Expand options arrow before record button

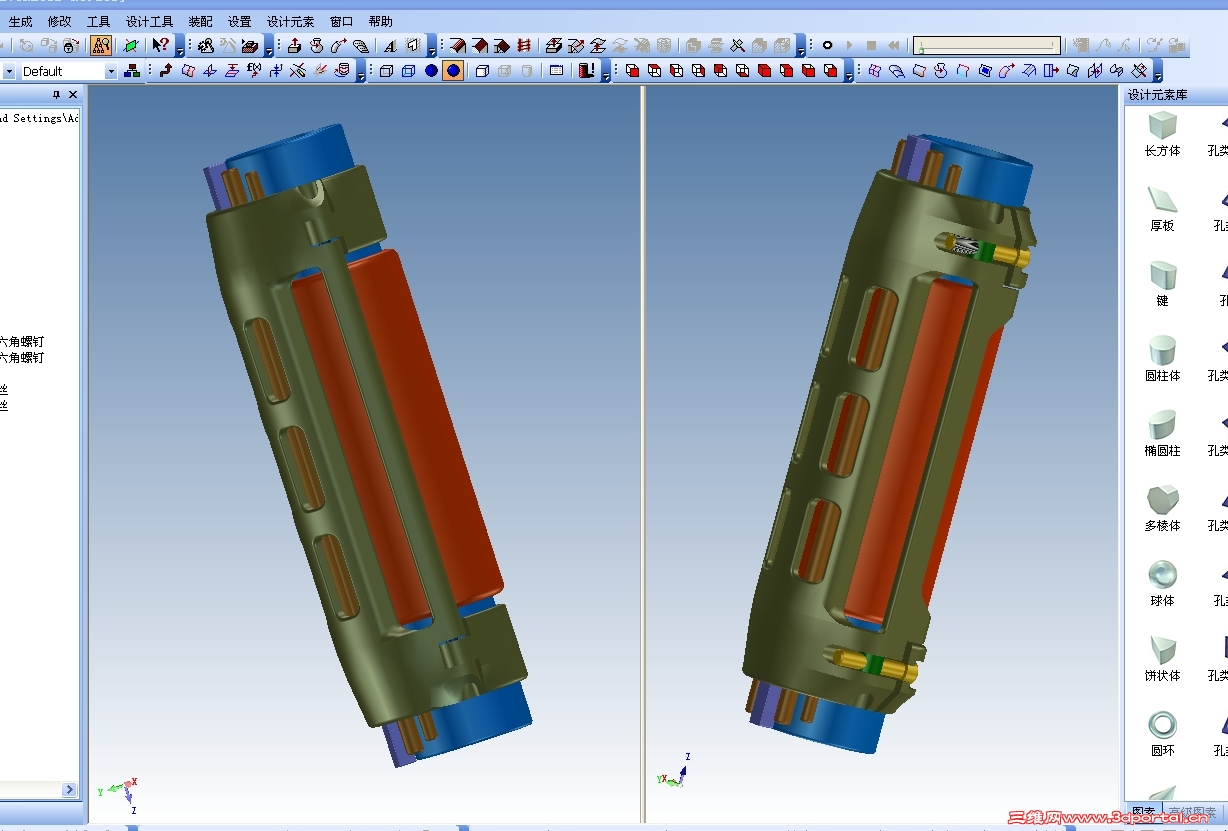click(800, 48)
